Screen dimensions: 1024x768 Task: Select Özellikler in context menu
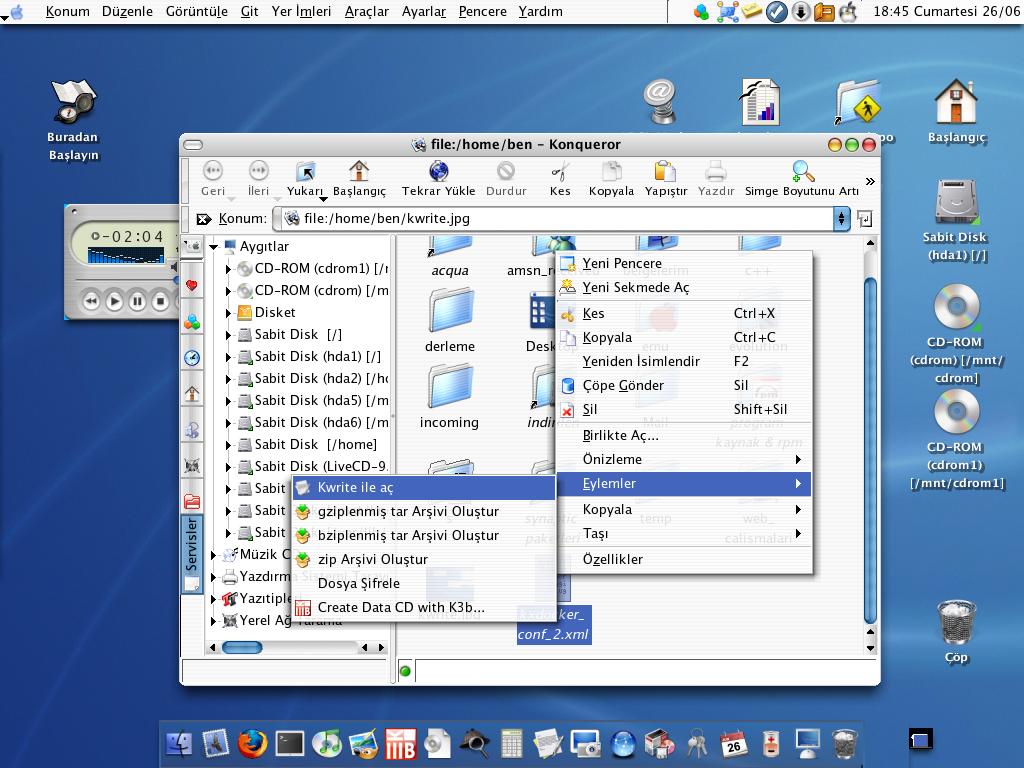click(684, 560)
